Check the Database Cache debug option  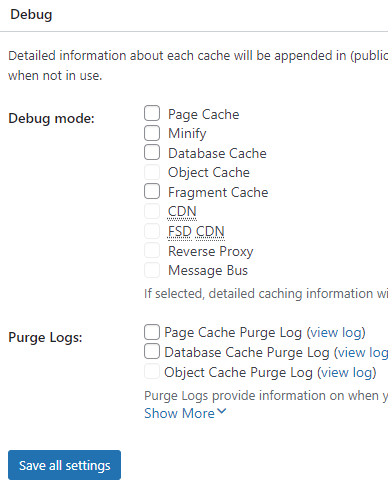[x=152, y=152]
